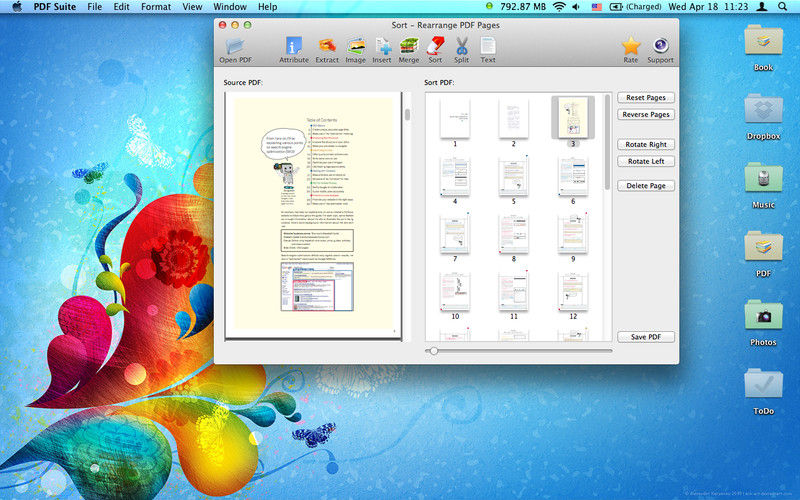Screen dimensions: 800x500
Task: Click the Rate star icon
Action: [631, 50]
